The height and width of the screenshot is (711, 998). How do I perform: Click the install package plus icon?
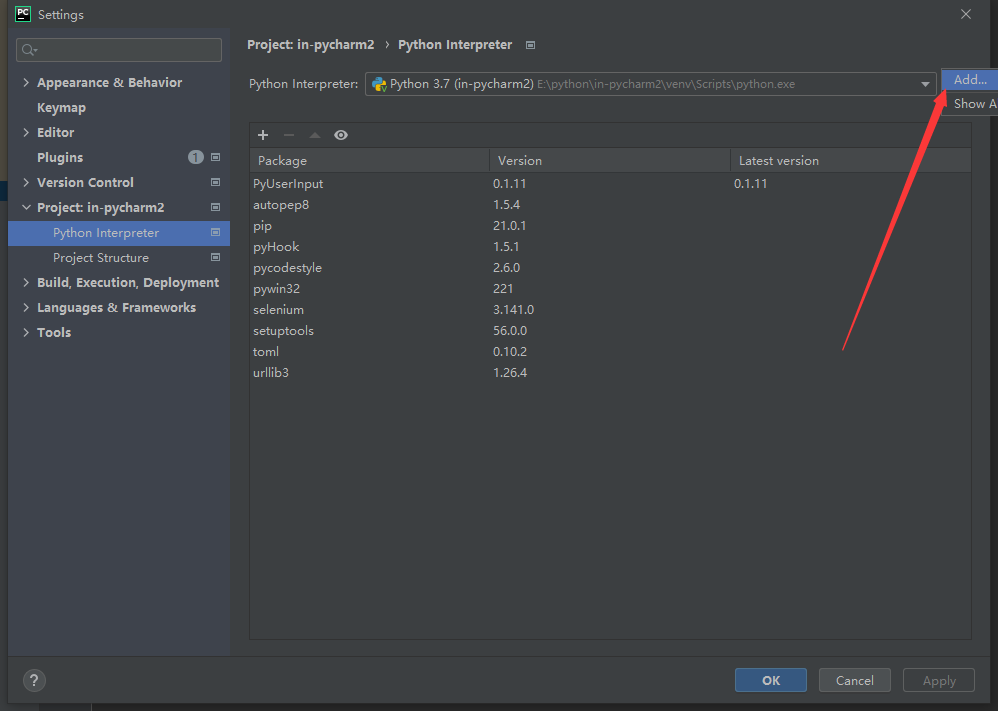point(263,135)
